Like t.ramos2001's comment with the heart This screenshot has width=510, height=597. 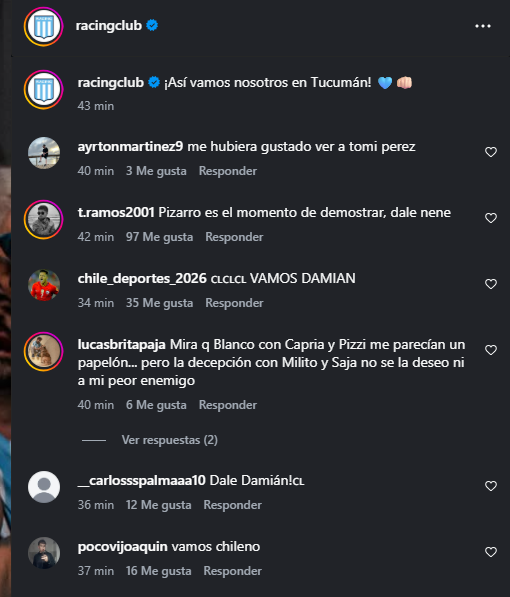click(x=491, y=218)
